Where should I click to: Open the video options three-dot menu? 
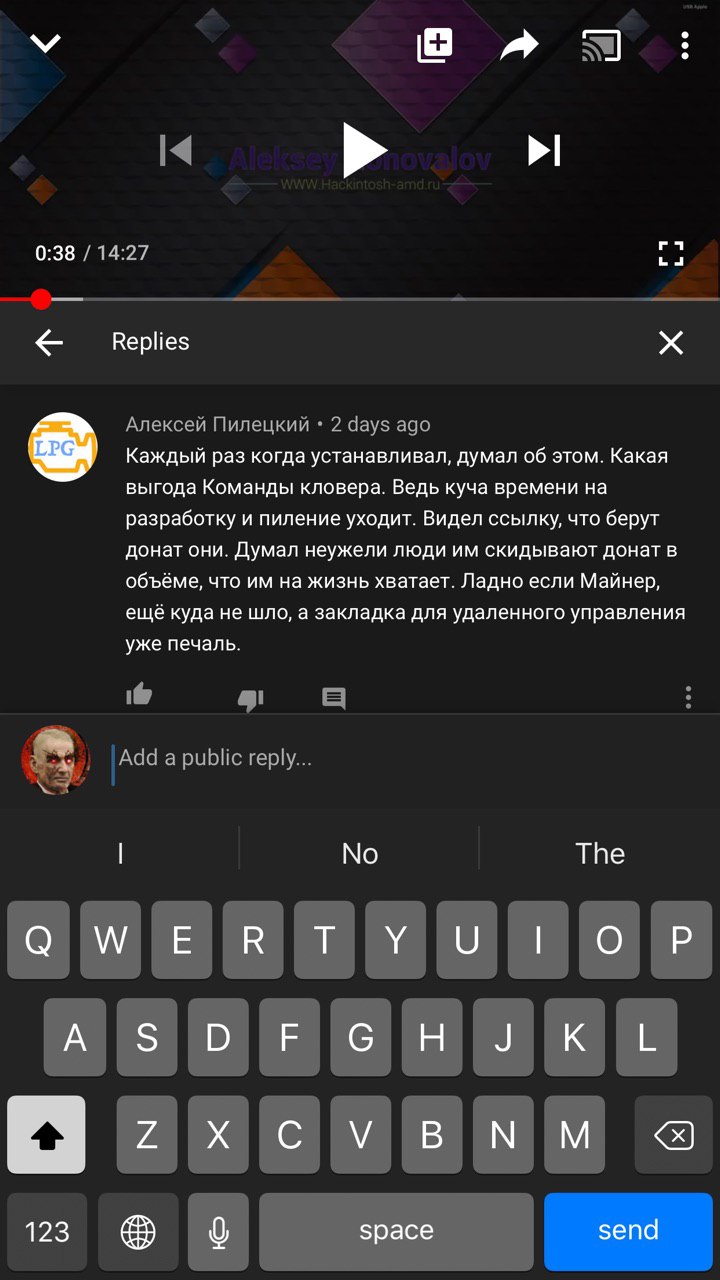685,46
